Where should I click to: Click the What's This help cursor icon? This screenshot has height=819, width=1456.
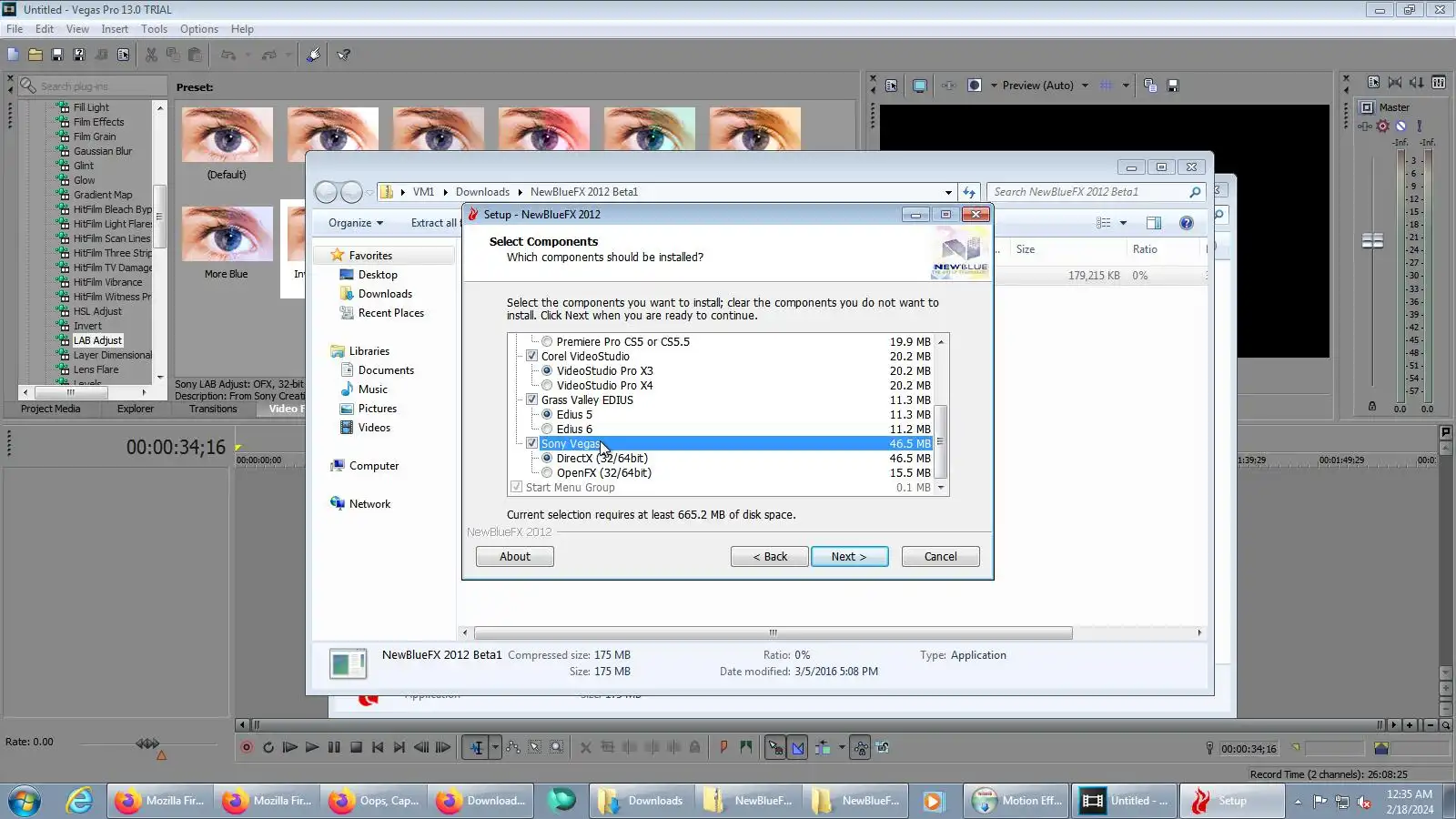point(344,55)
